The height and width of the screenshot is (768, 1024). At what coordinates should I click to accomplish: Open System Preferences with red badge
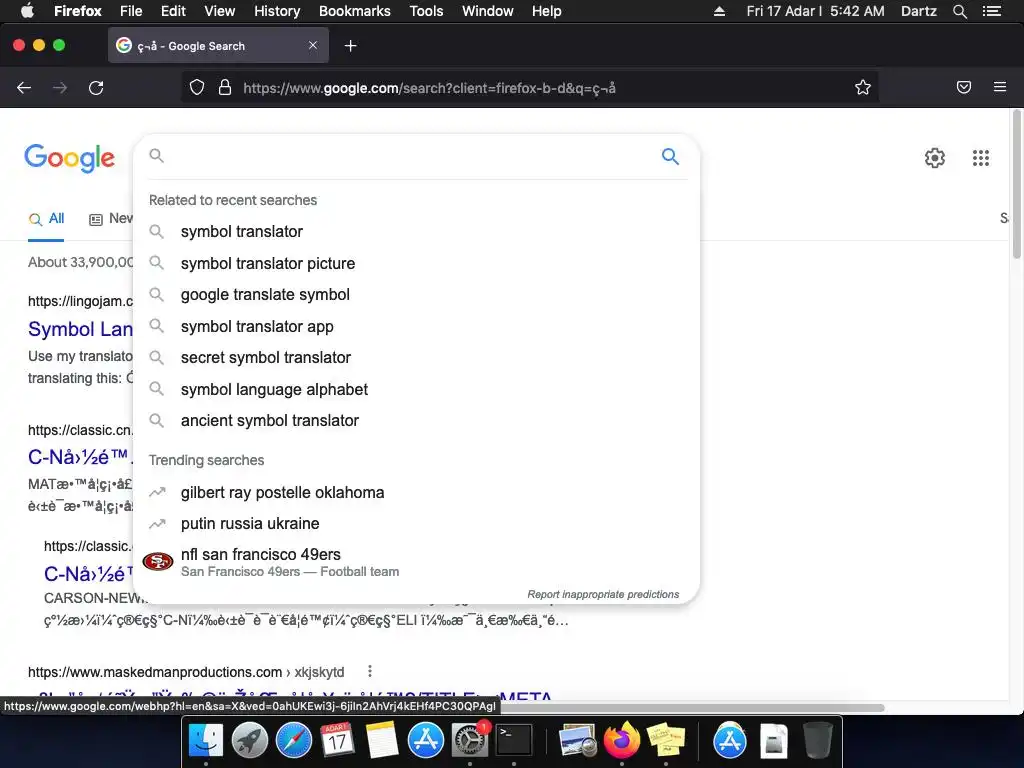(x=470, y=741)
